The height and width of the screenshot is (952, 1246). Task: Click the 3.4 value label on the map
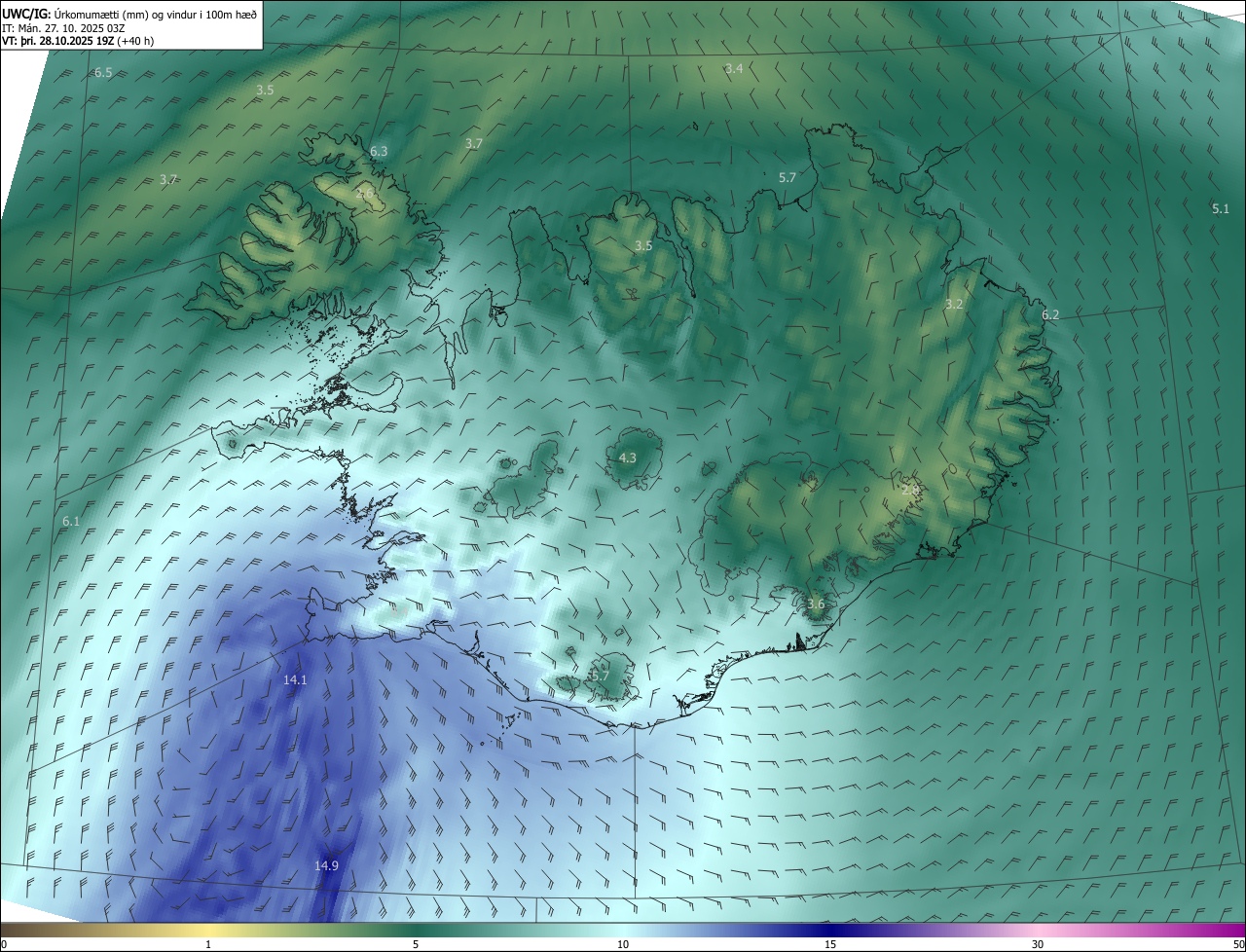point(734,68)
